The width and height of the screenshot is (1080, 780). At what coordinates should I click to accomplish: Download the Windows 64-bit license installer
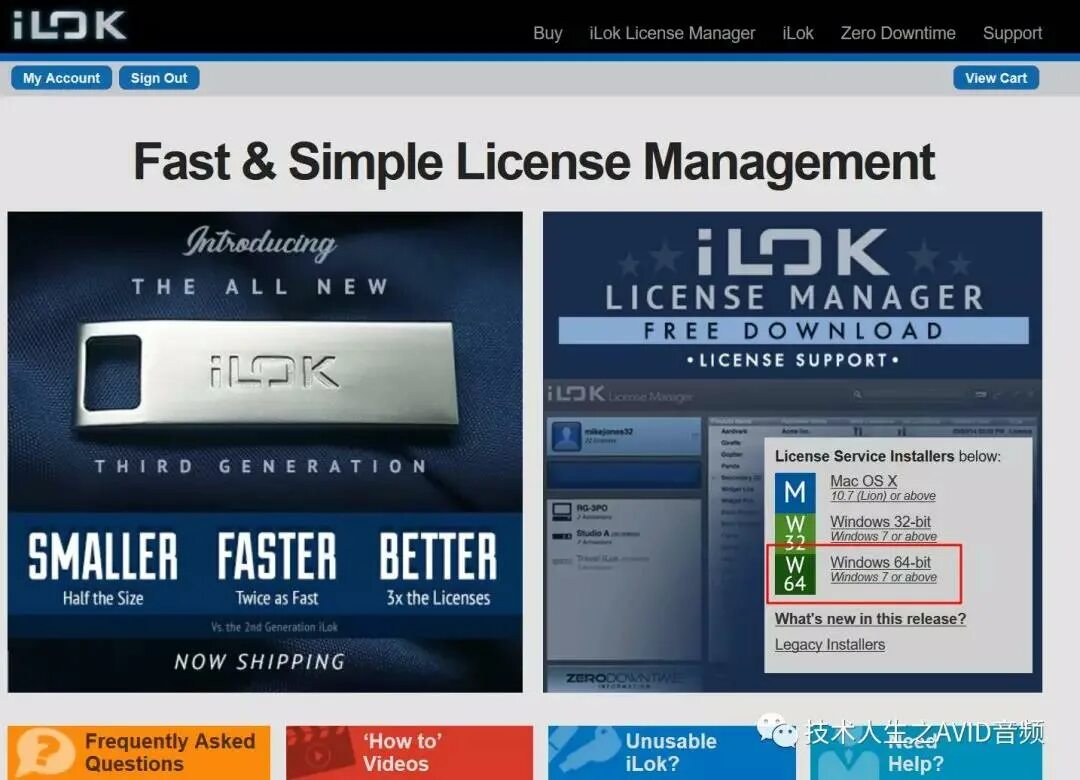[x=881, y=562]
